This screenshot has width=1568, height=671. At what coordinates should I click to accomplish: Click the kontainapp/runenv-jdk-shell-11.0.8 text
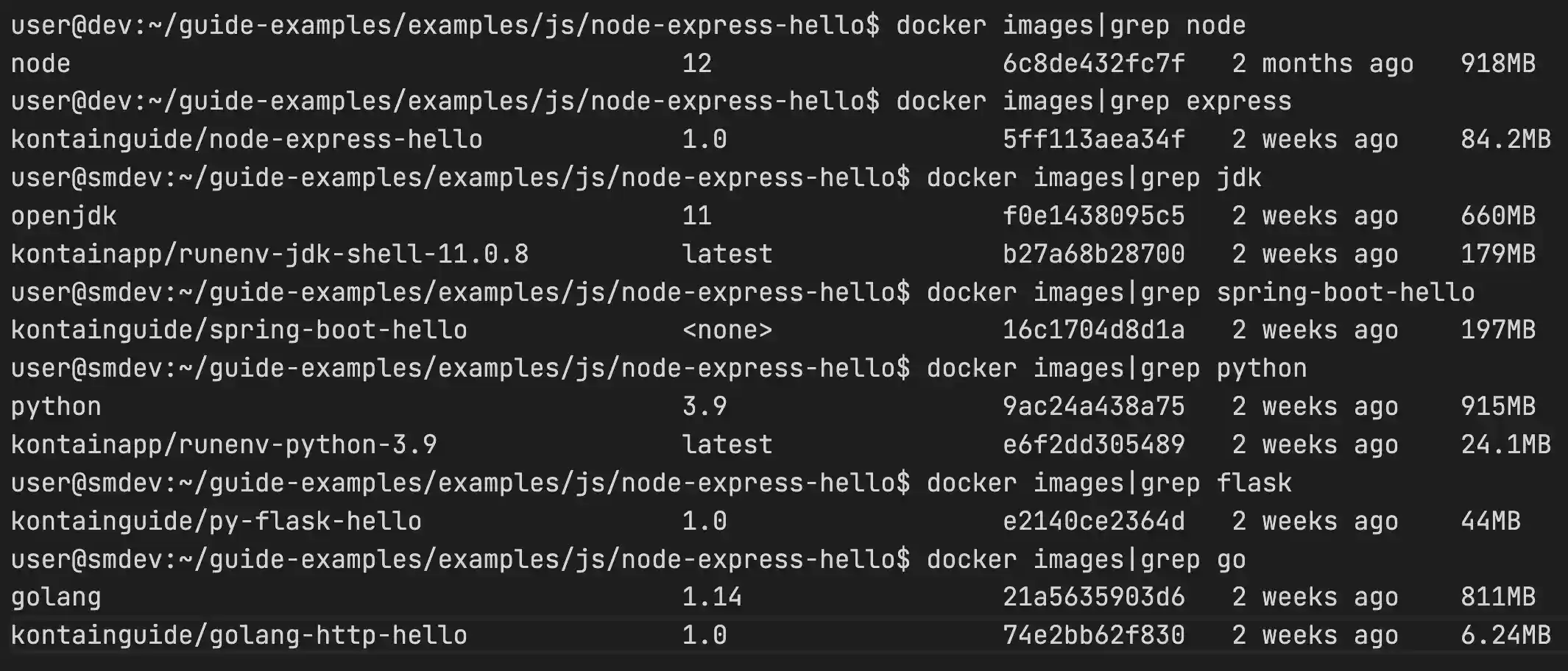269,255
